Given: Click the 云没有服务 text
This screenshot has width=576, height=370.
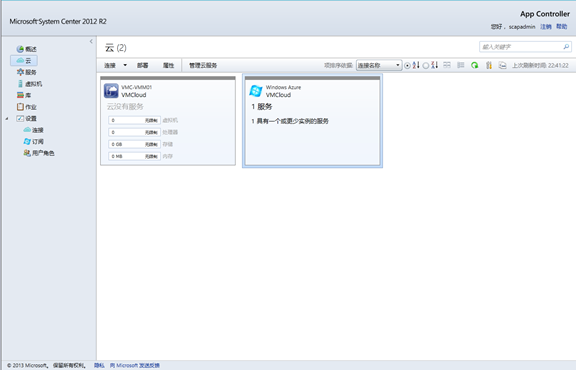Looking at the screenshot, I should coord(125,107).
